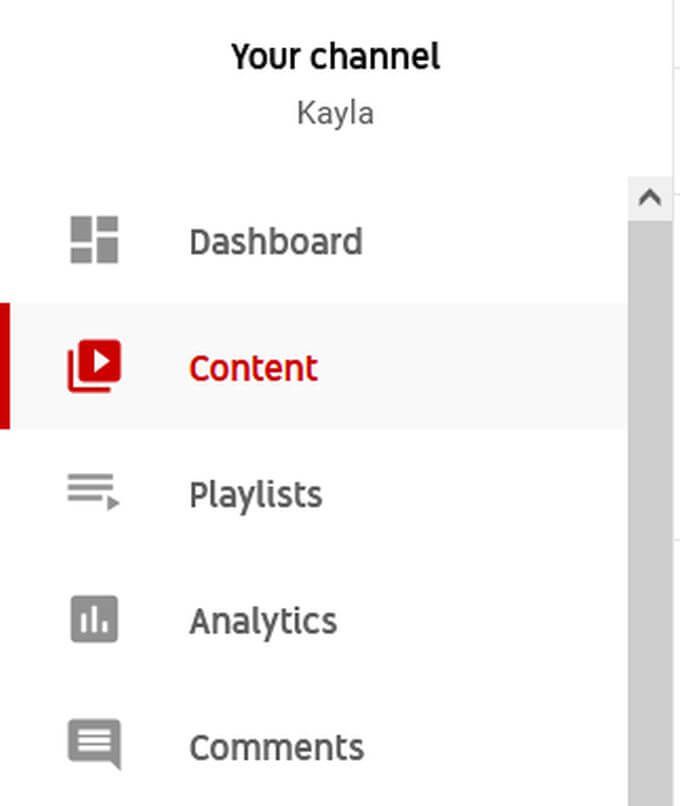Screen dimensions: 680x806
Task: Select the Content menu label
Action: pos(253,368)
